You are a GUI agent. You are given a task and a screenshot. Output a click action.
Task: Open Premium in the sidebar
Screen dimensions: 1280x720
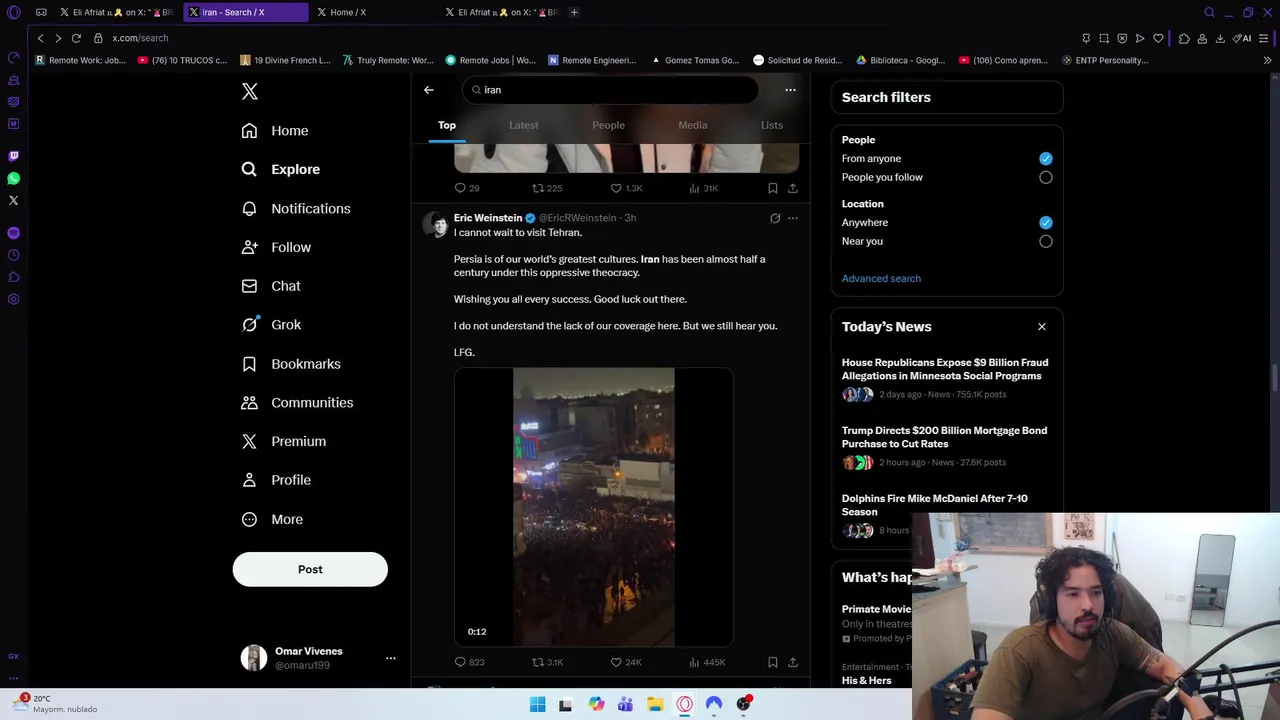pos(284,441)
